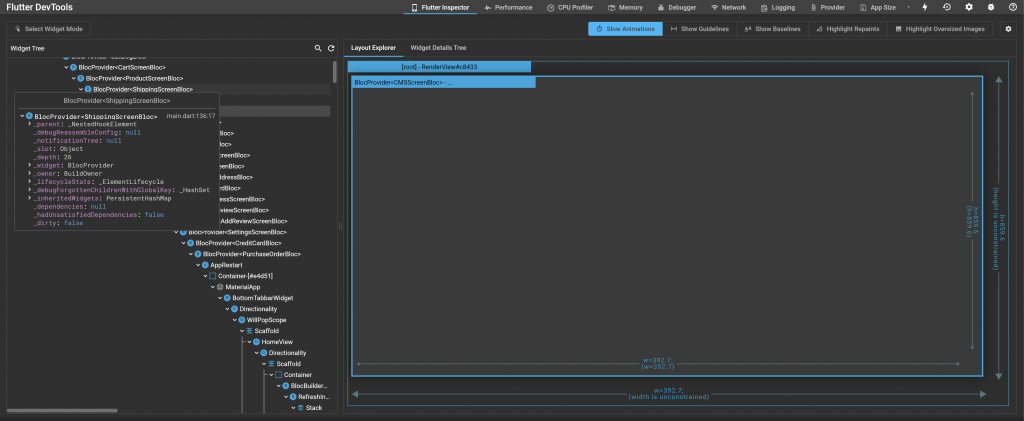
Task: Open the Debugger tab
Action: tap(678, 7)
